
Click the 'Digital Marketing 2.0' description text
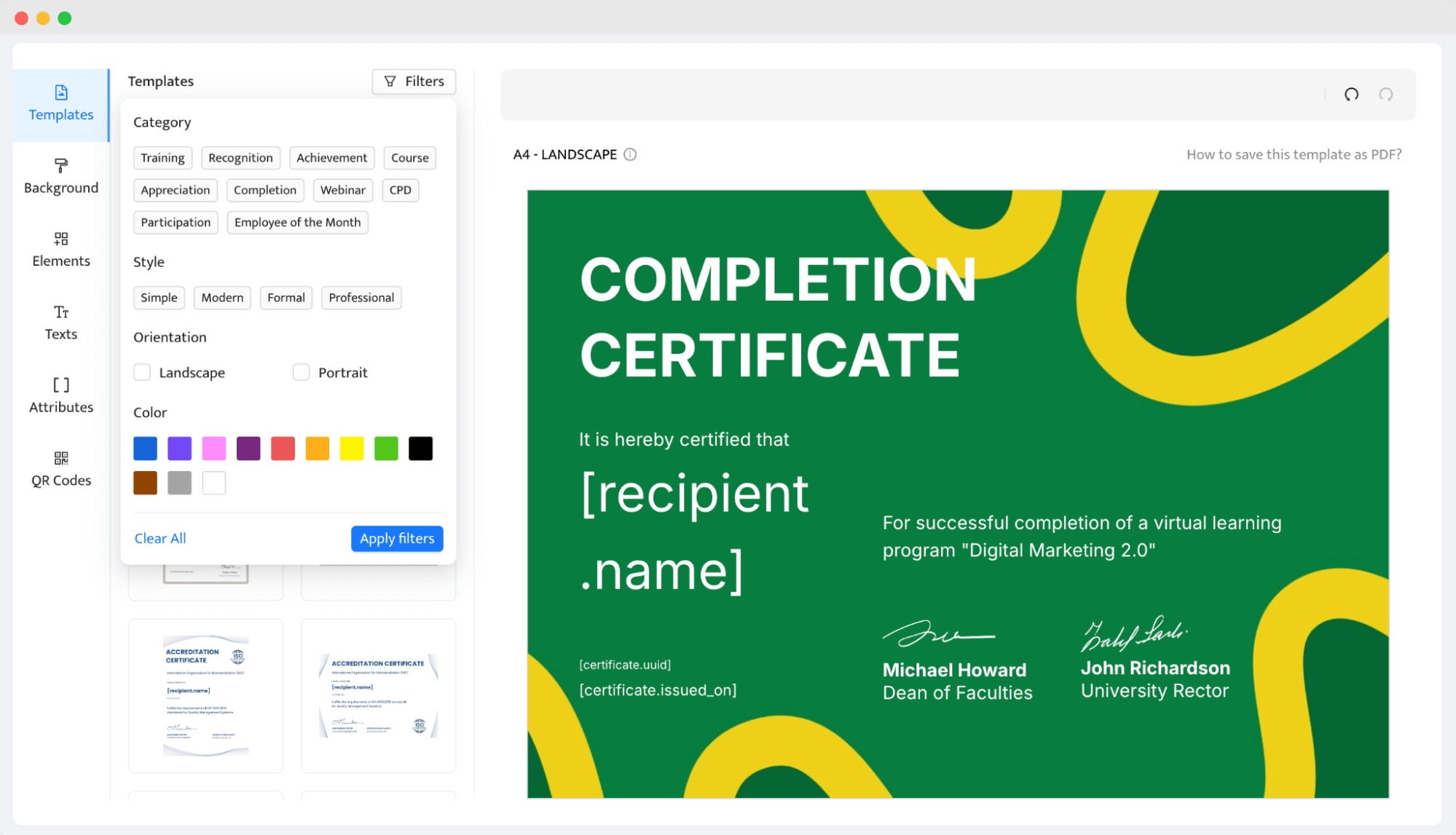coord(1082,537)
